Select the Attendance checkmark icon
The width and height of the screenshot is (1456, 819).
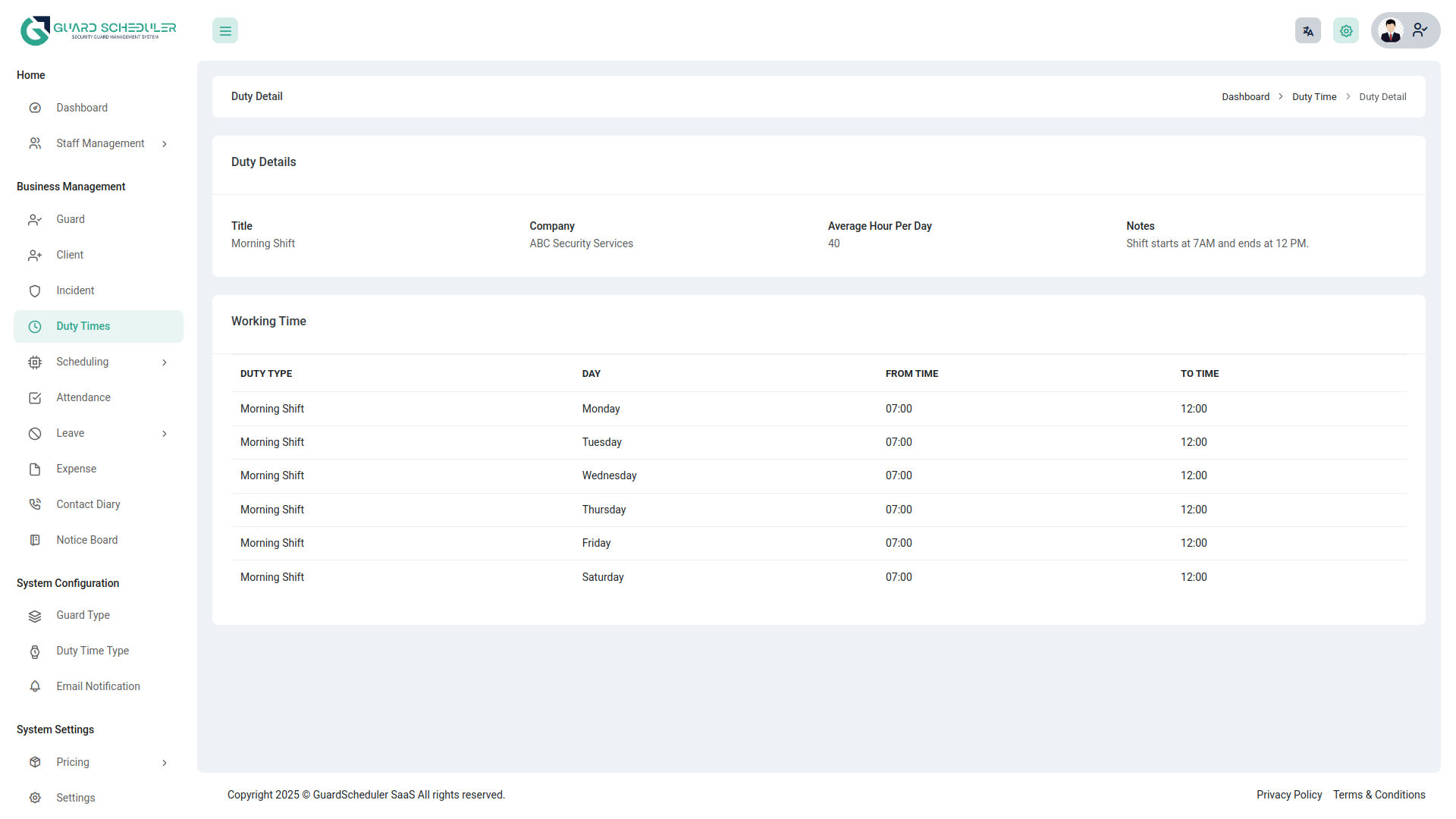tap(35, 397)
